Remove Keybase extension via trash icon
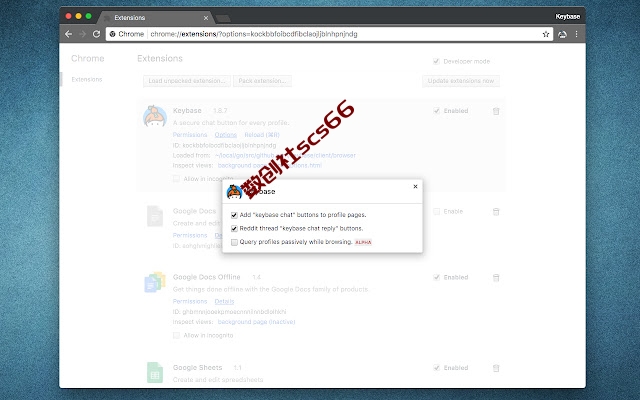Viewport: 640px width, 400px height. coord(496,111)
